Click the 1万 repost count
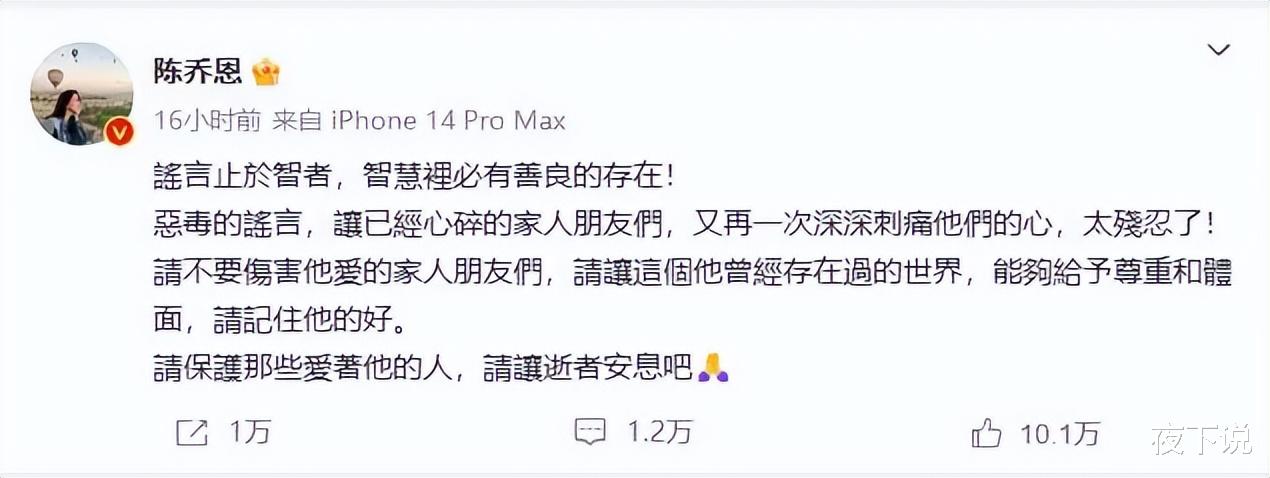This screenshot has height=478, width=1270. (x=249, y=432)
